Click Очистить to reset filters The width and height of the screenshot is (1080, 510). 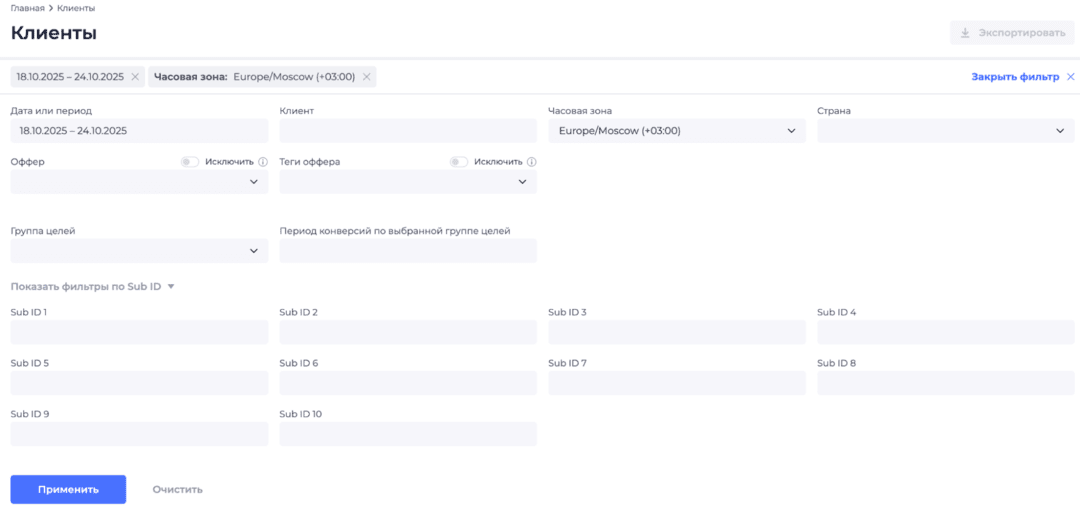(178, 490)
